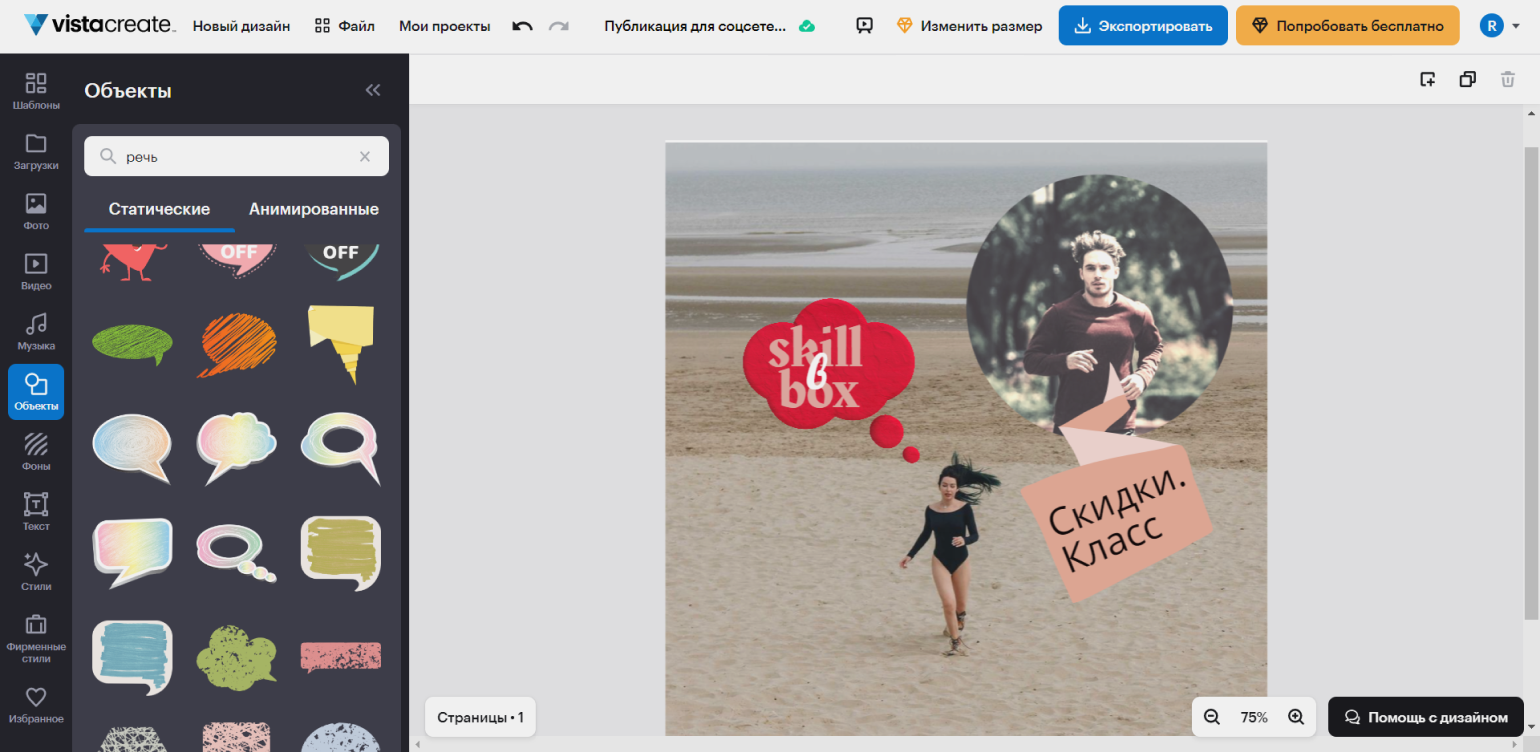The height and width of the screenshot is (752, 1540).
Task: Open the Избранное (Favorites) sidebar section
Action: pyautogui.click(x=36, y=704)
